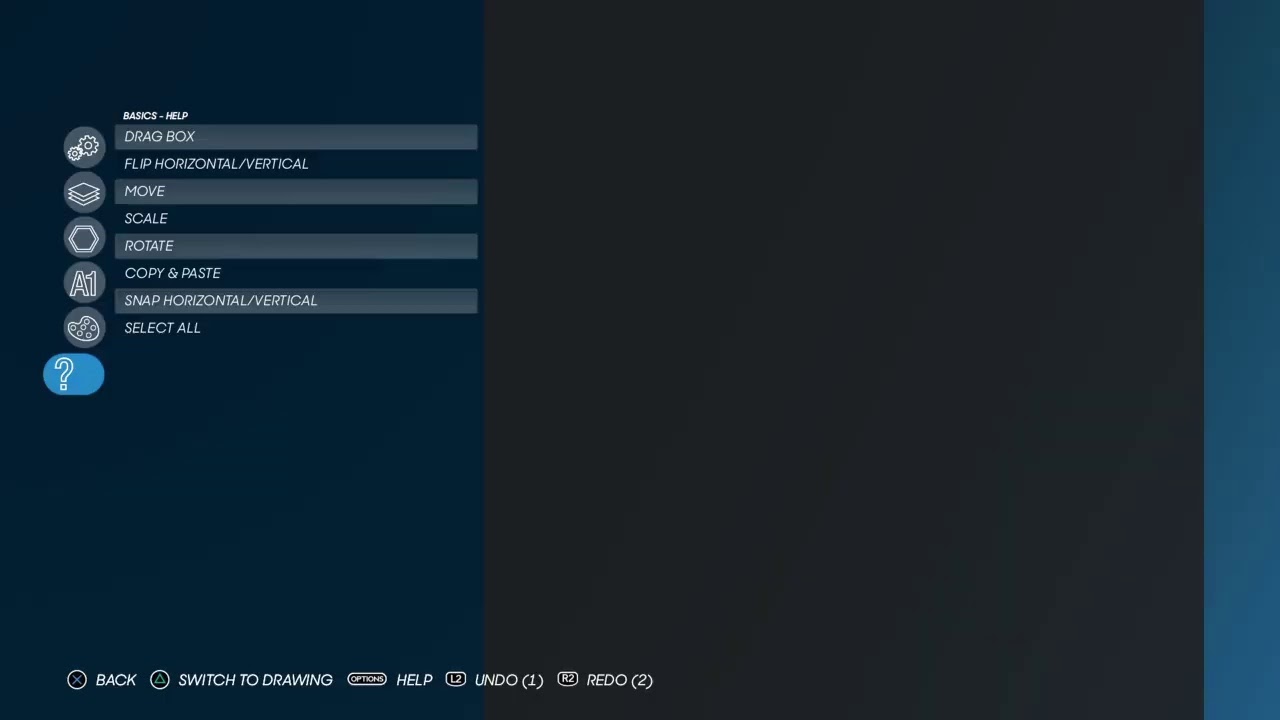Click the L2 Undo button icon
This screenshot has height=720, width=1280.
pos(456,679)
